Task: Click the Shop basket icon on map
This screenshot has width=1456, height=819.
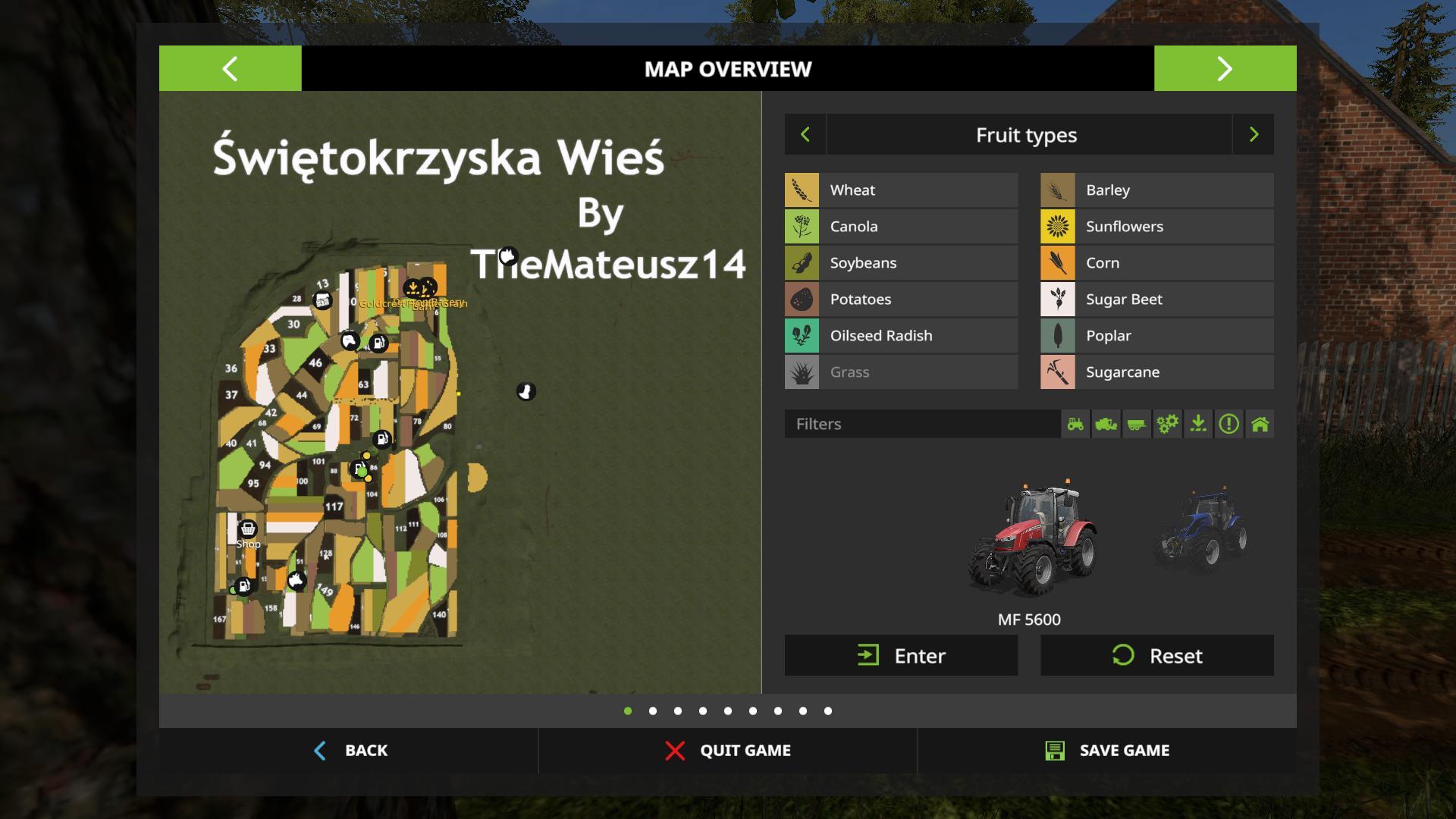Action: pyautogui.click(x=248, y=529)
